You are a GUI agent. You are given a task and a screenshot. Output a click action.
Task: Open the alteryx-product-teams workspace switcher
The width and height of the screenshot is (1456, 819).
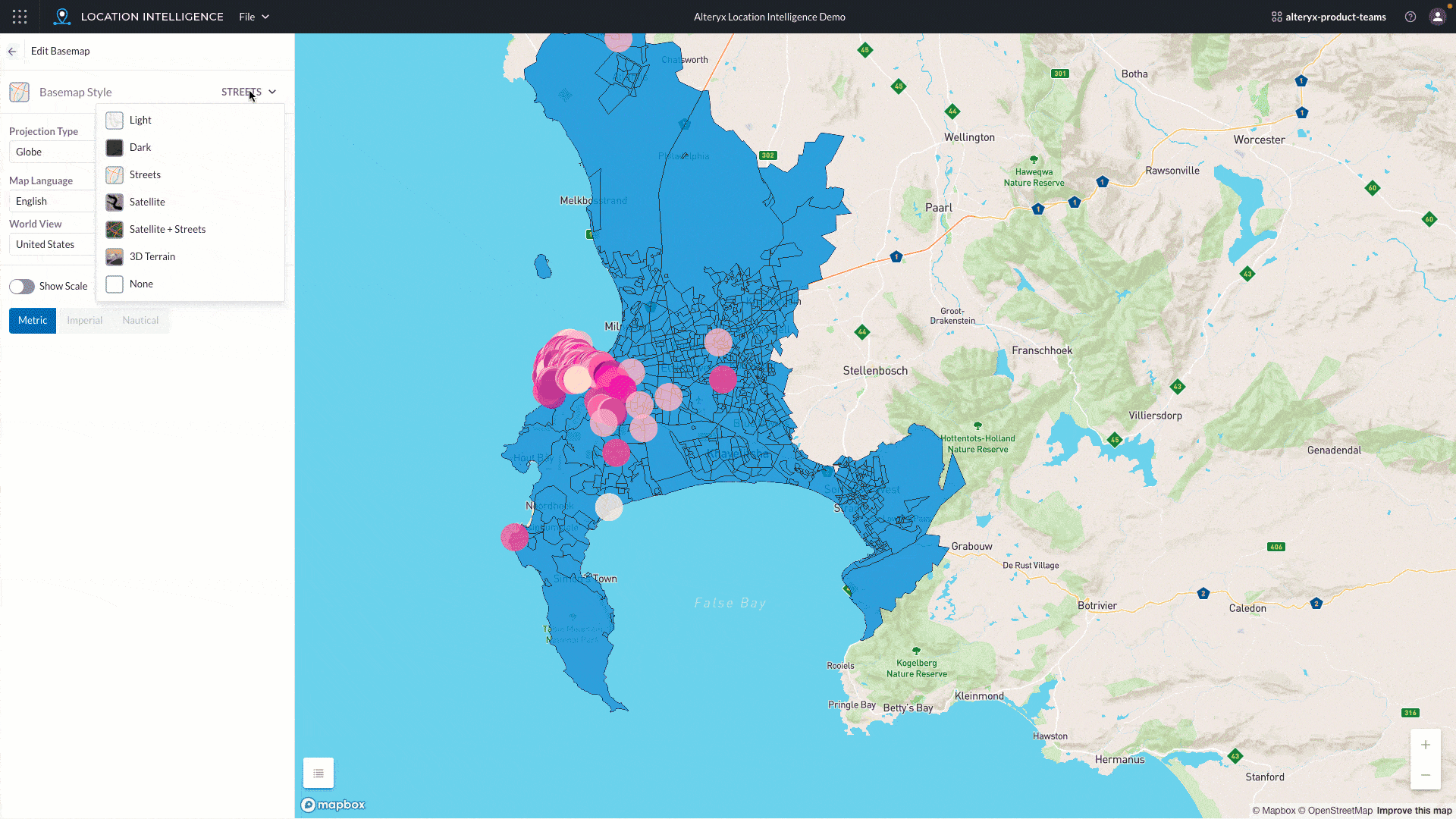click(1329, 17)
